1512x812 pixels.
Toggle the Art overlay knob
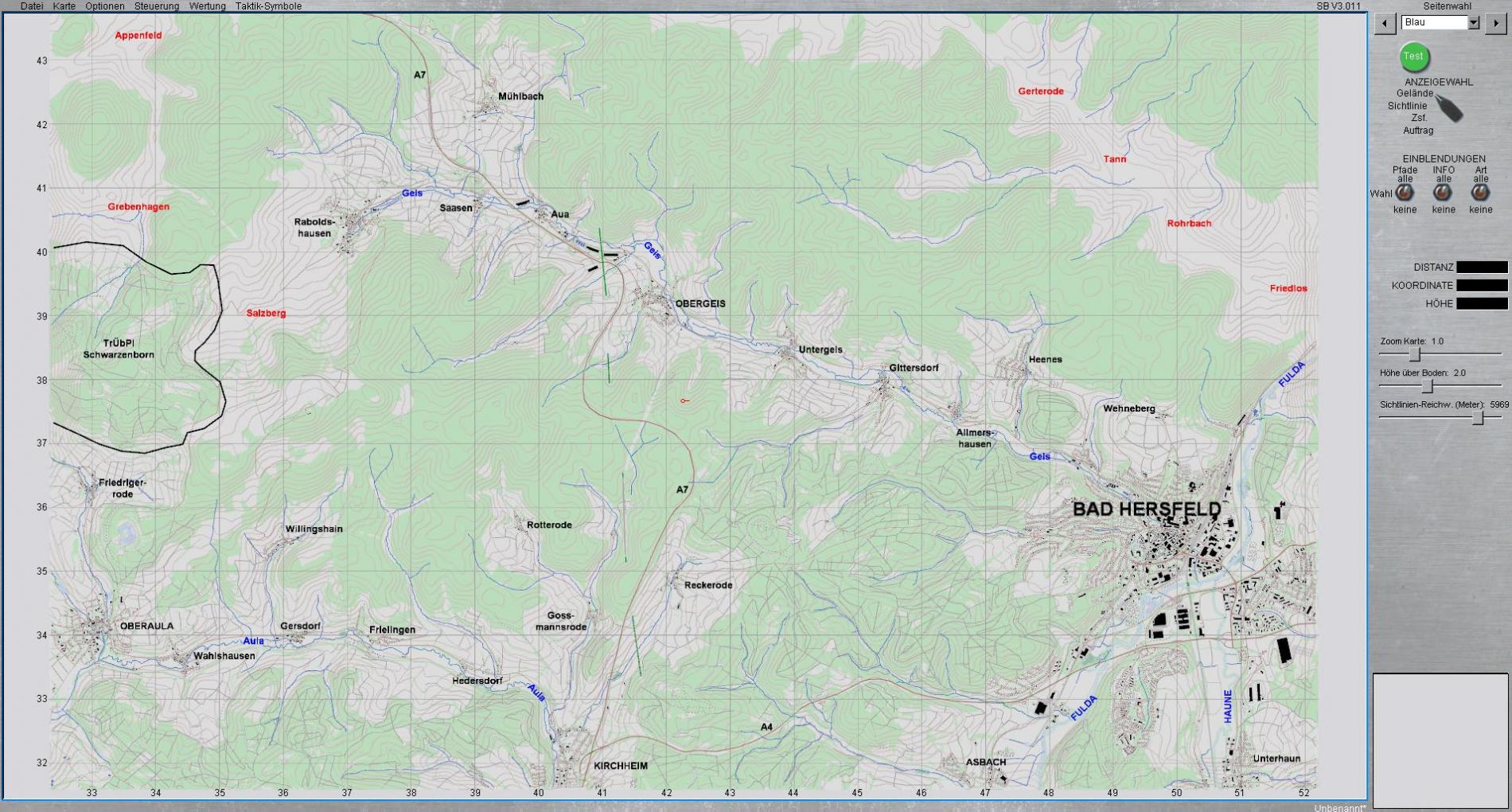(1480, 193)
